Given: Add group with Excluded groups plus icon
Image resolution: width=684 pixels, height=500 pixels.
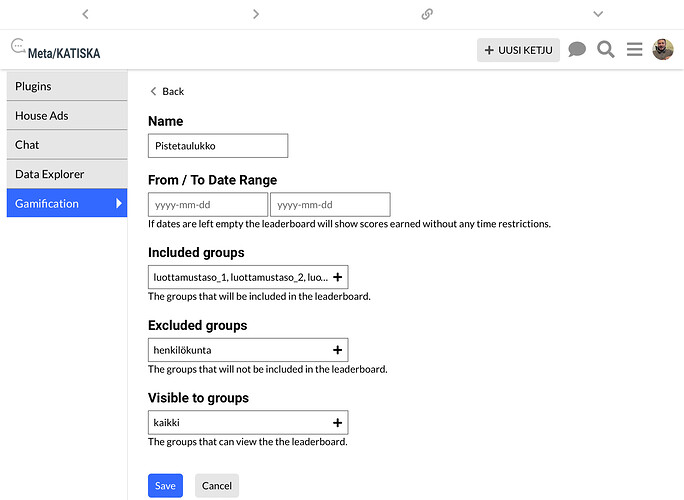Looking at the screenshot, I should pyautogui.click(x=338, y=350).
